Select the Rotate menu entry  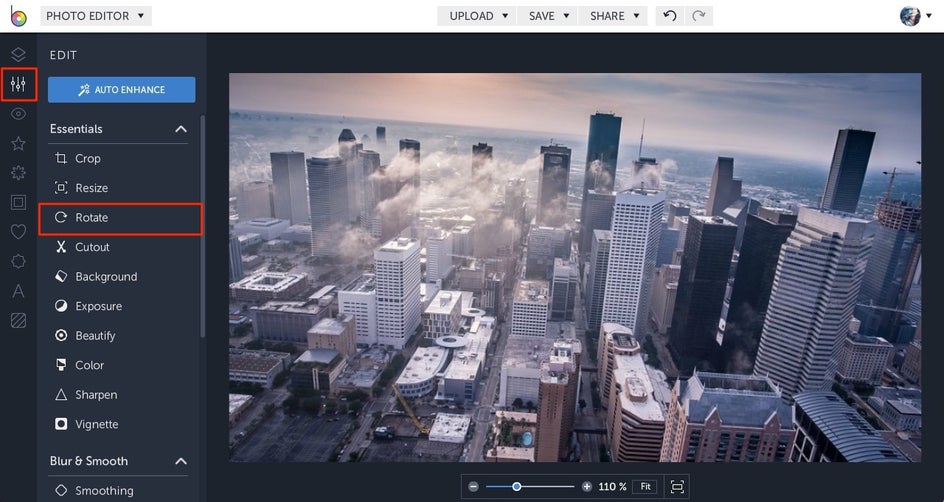[x=120, y=218]
